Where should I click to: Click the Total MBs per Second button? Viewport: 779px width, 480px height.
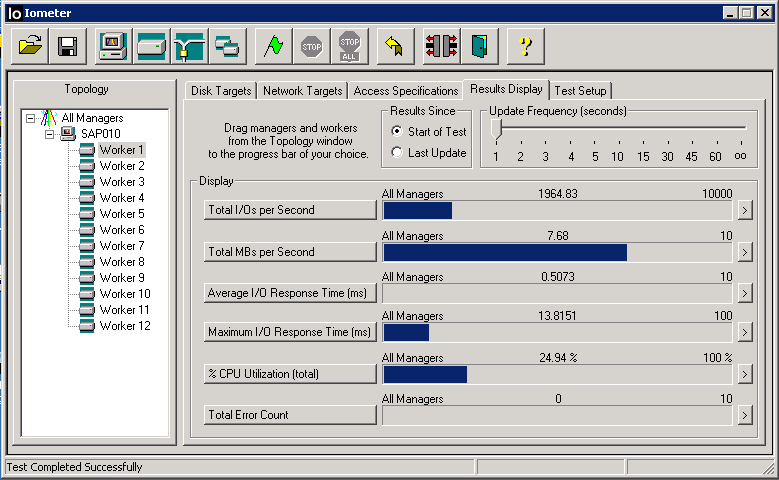tap(290, 252)
